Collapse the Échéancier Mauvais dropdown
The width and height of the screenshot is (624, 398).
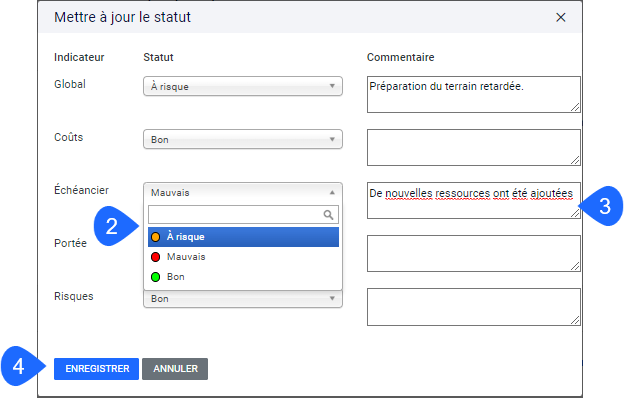243,193
